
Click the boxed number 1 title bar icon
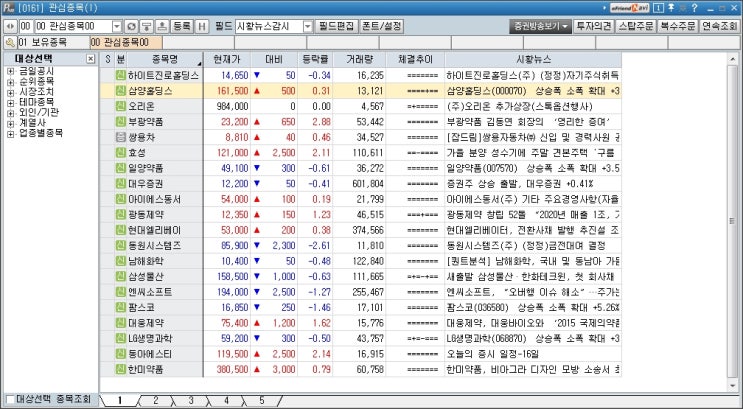point(658,8)
